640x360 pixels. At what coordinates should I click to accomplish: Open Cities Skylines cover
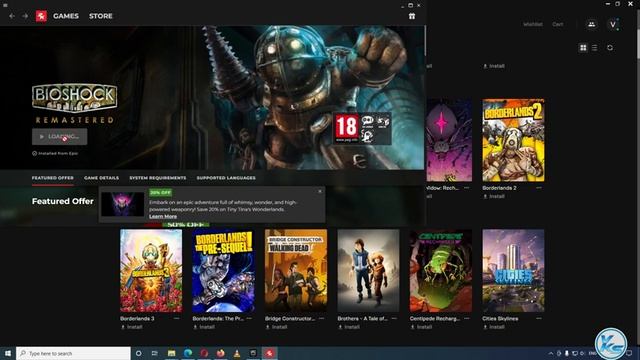coord(513,271)
